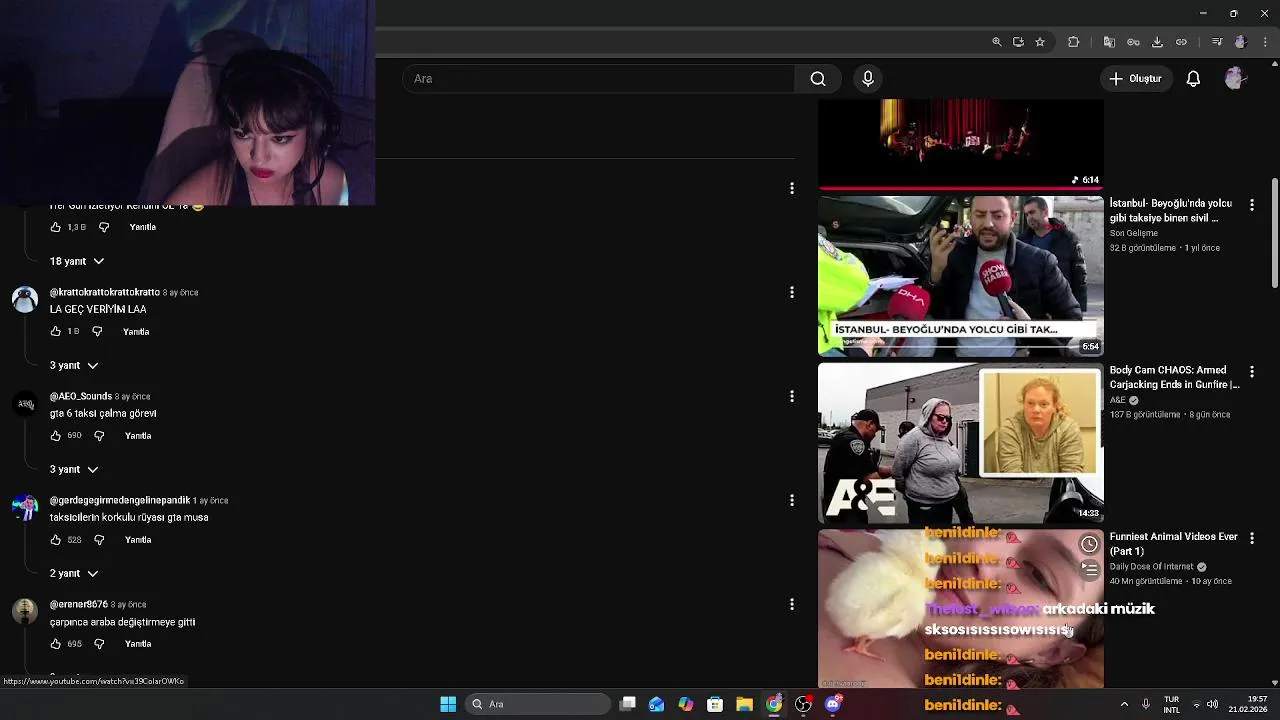Open the 6:14 music video thumbnail
1280x720 pixels.
click(961, 144)
